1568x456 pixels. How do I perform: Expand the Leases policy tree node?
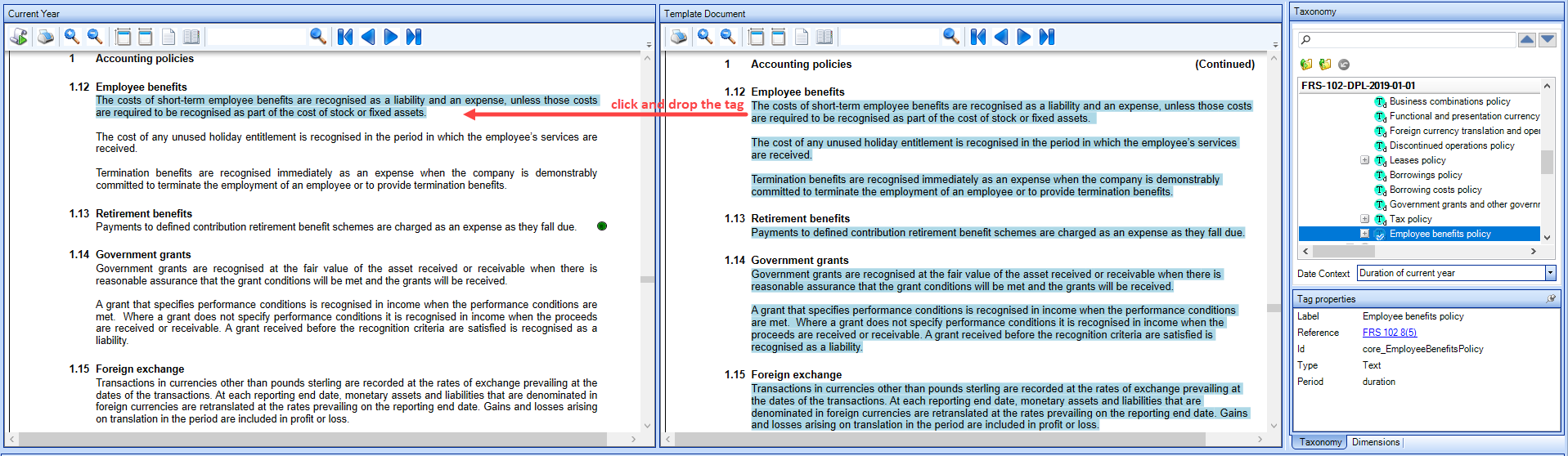[1364, 160]
